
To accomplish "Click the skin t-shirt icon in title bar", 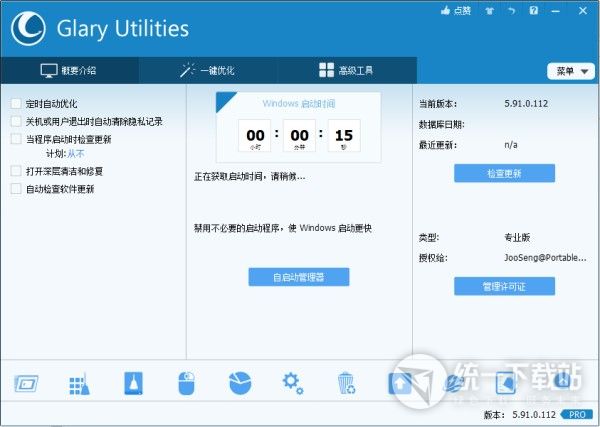I will (x=490, y=11).
